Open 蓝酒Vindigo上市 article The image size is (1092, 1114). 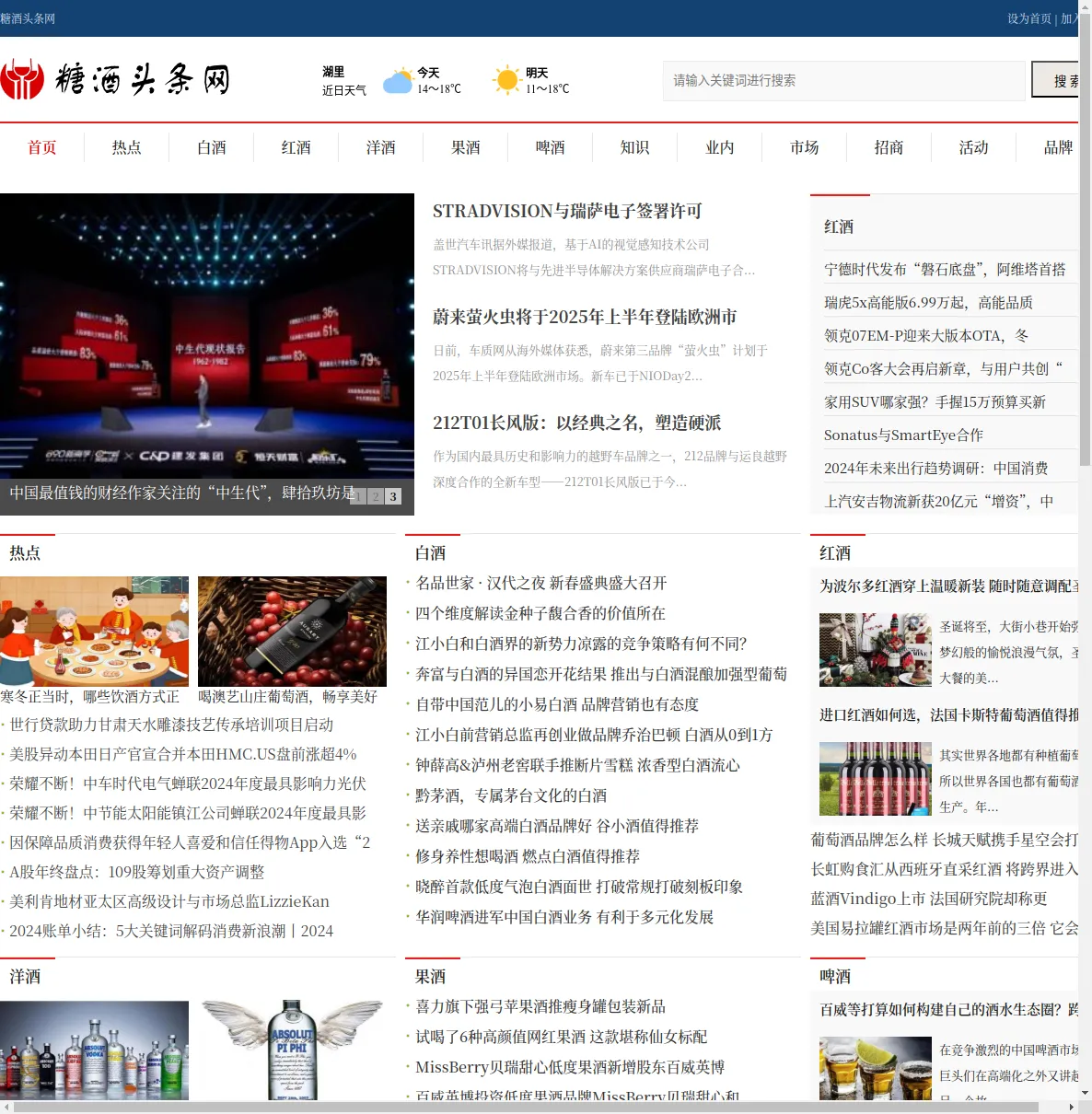pos(928,899)
